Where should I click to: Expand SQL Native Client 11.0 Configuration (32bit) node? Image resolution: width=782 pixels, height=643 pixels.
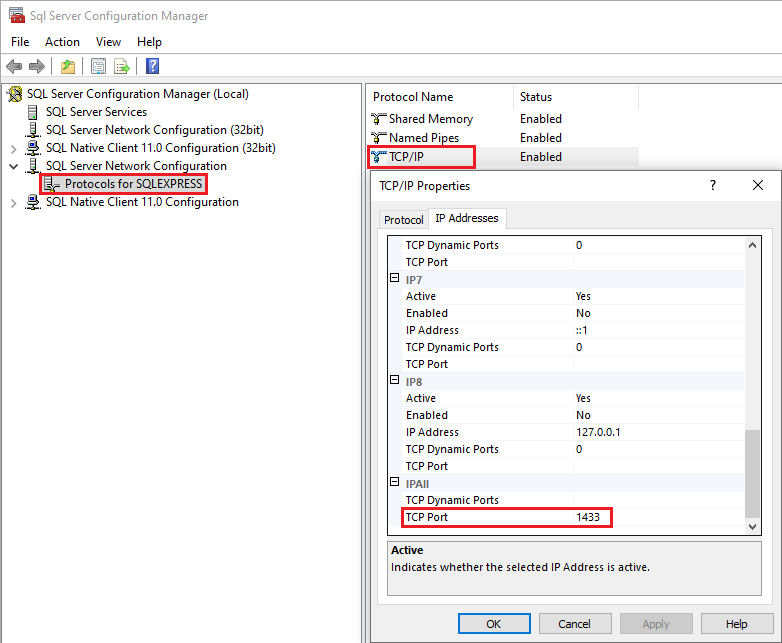(x=13, y=149)
